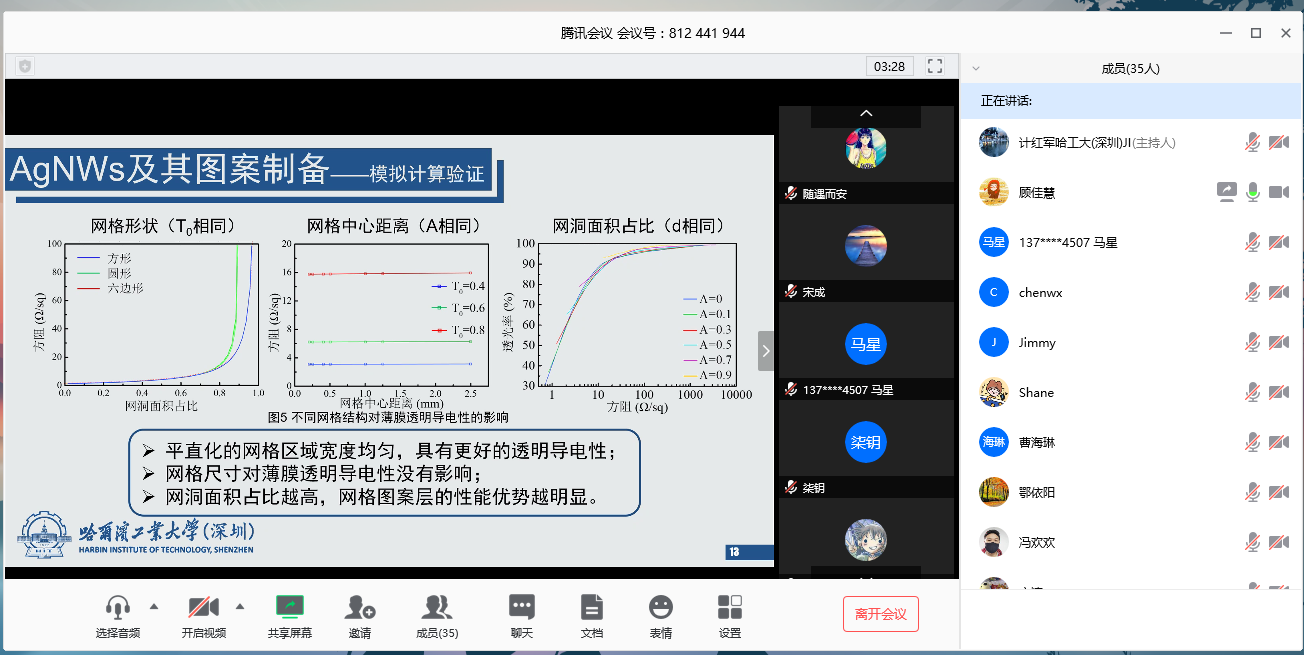The image size is (1304, 655).
Task: Collapse the video thumbnail strip using the chevron
Action: [866, 115]
